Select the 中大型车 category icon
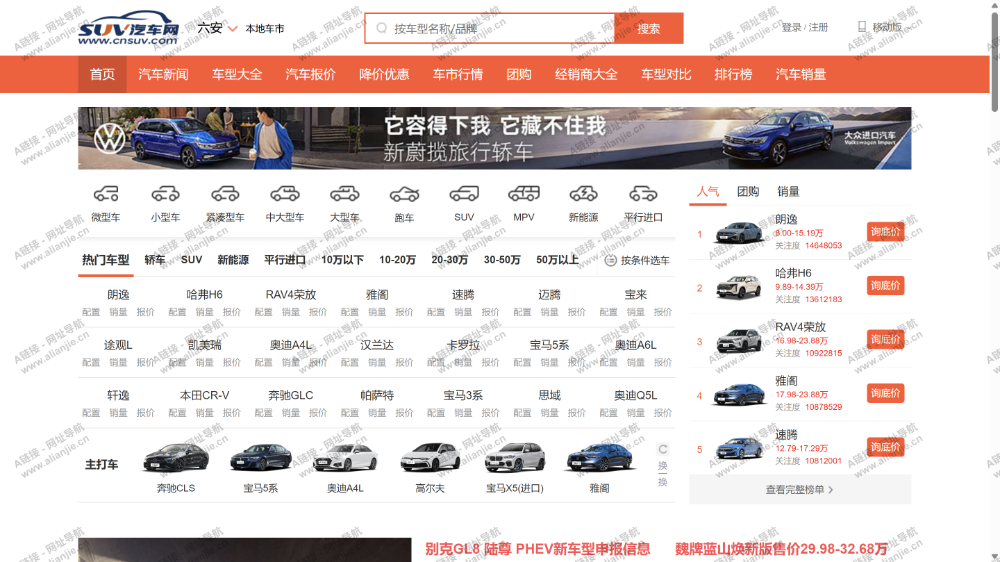Screen dimensions: 1000x562 (285, 193)
